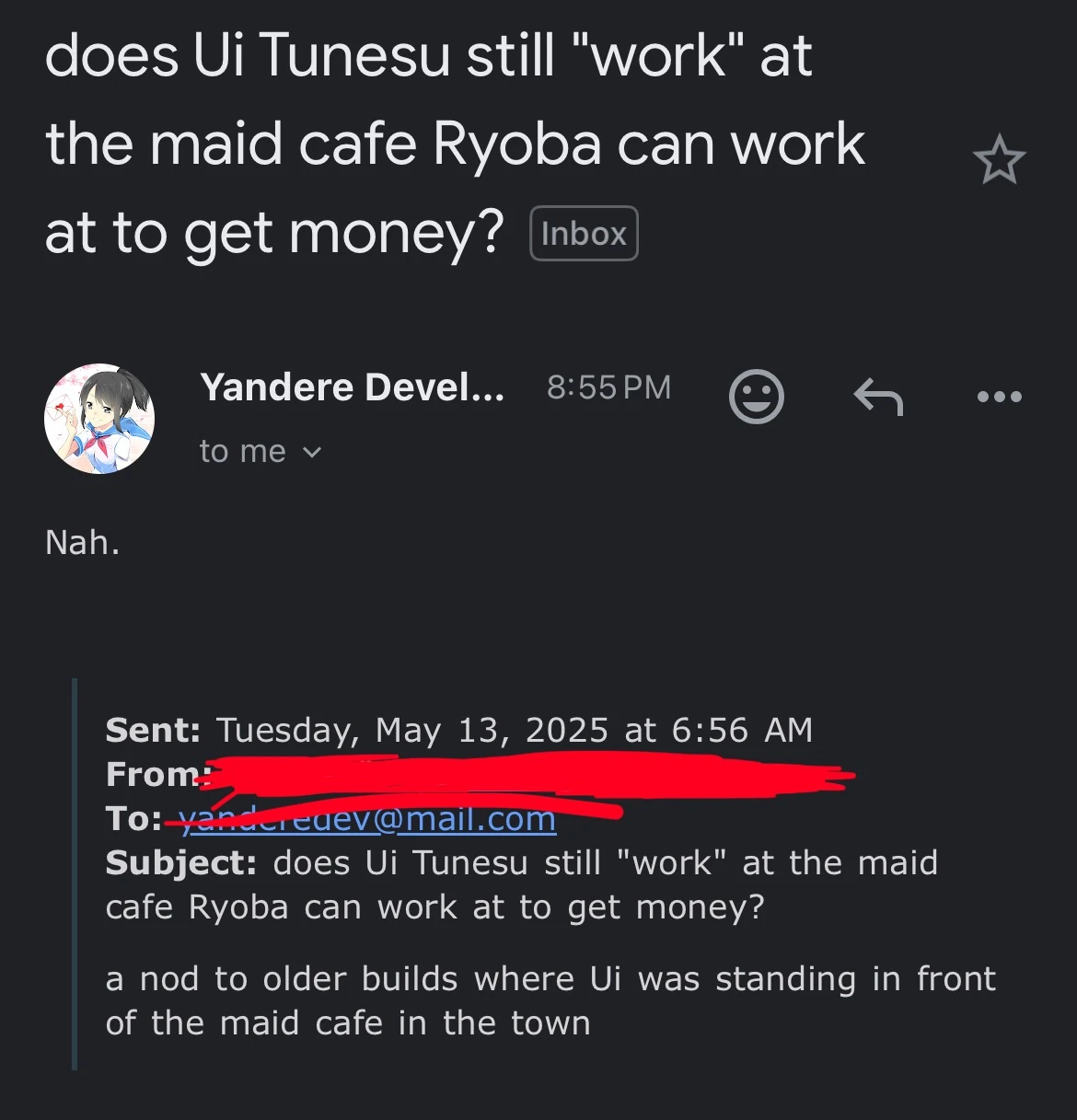The height and width of the screenshot is (1120, 1077).
Task: Tap the Yandere Devel... sender name
Action: pyautogui.click(x=353, y=387)
